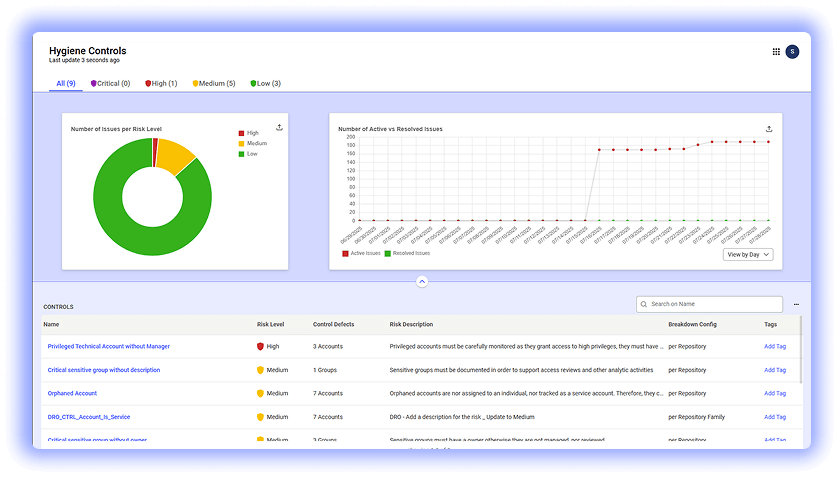Click the High shield icon in first row

coord(260,346)
